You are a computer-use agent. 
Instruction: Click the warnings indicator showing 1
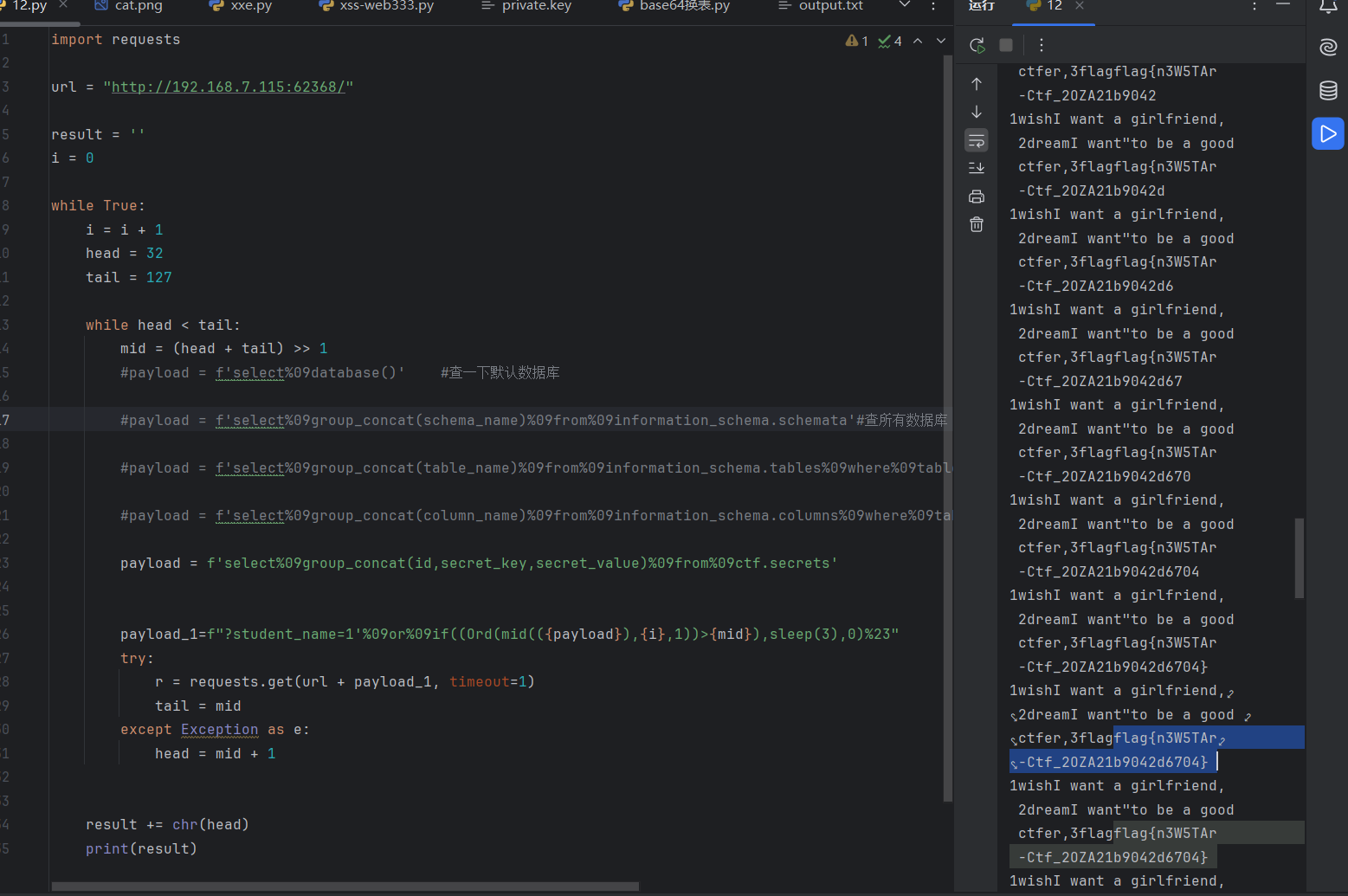(x=857, y=41)
